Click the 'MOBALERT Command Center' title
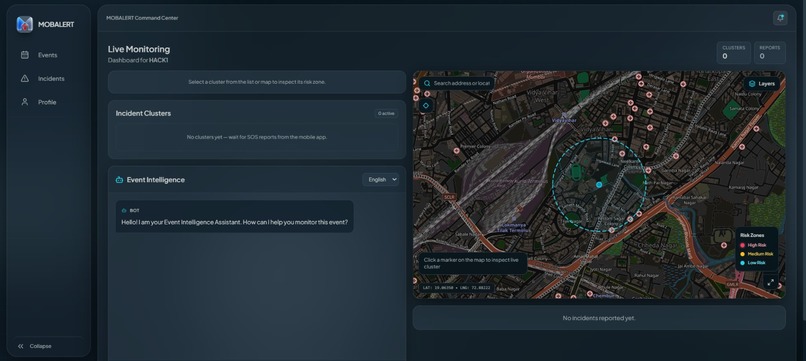 [142, 18]
